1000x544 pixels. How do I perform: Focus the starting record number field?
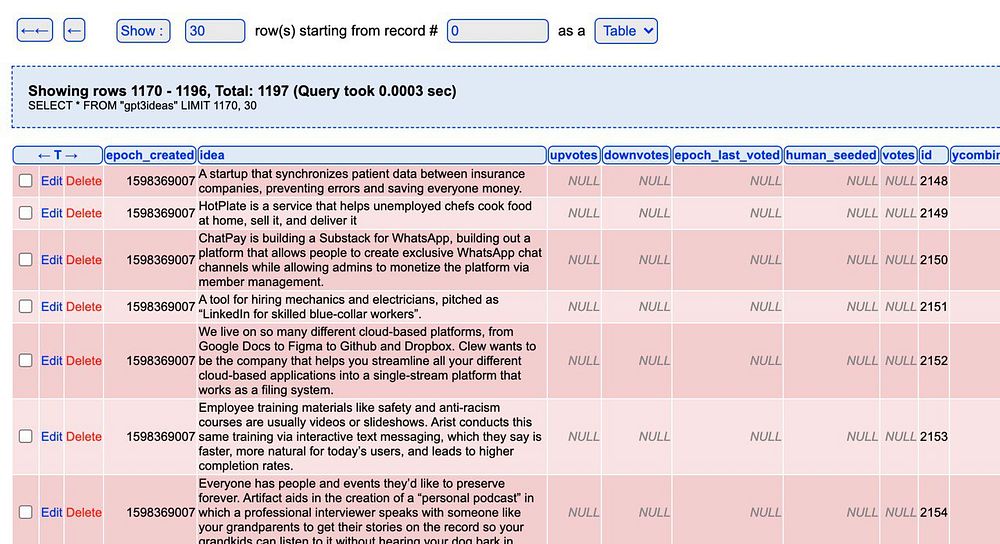(x=497, y=31)
